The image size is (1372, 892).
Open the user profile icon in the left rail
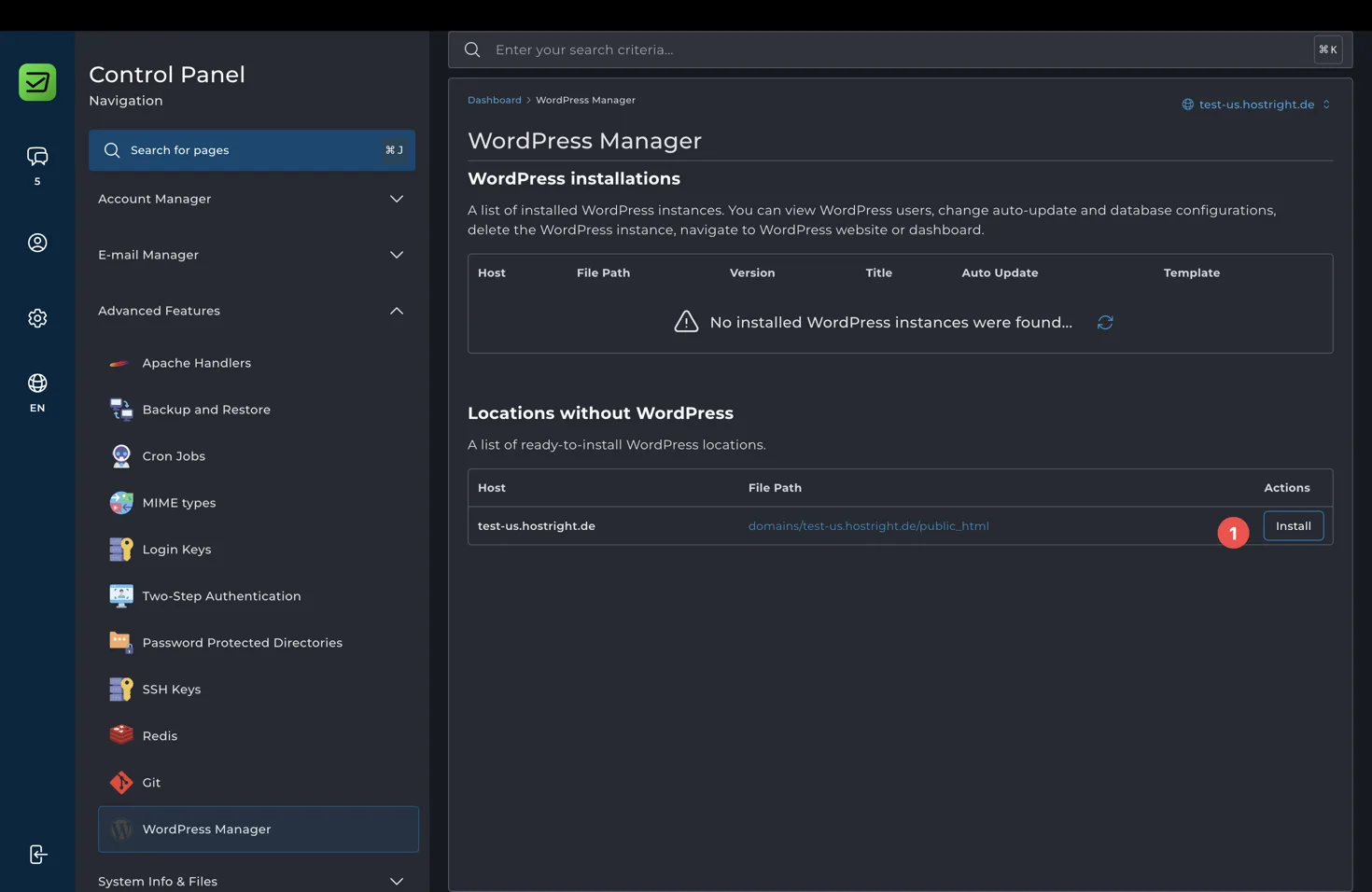[x=37, y=243]
